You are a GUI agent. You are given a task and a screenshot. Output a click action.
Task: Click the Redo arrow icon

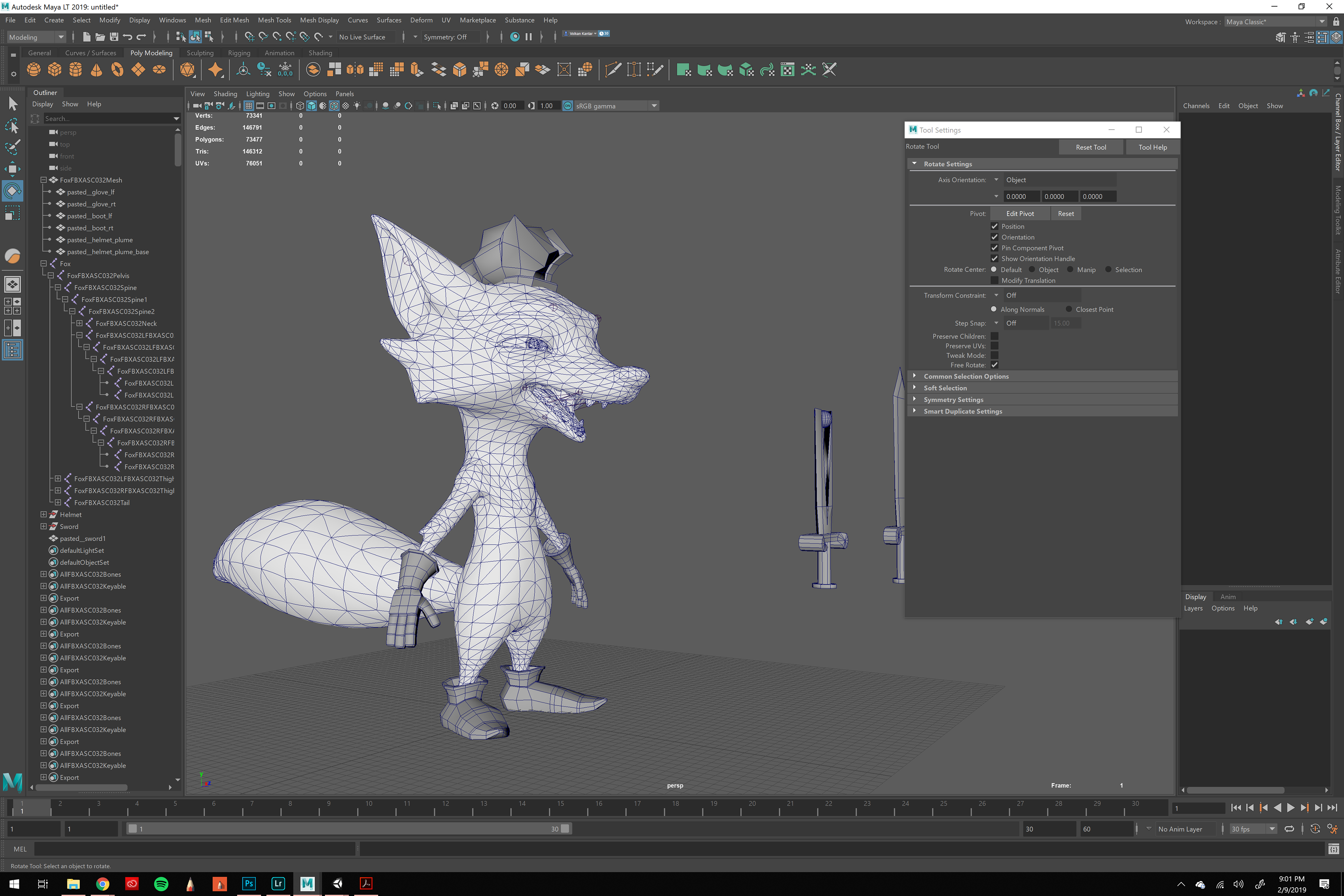pos(141,36)
